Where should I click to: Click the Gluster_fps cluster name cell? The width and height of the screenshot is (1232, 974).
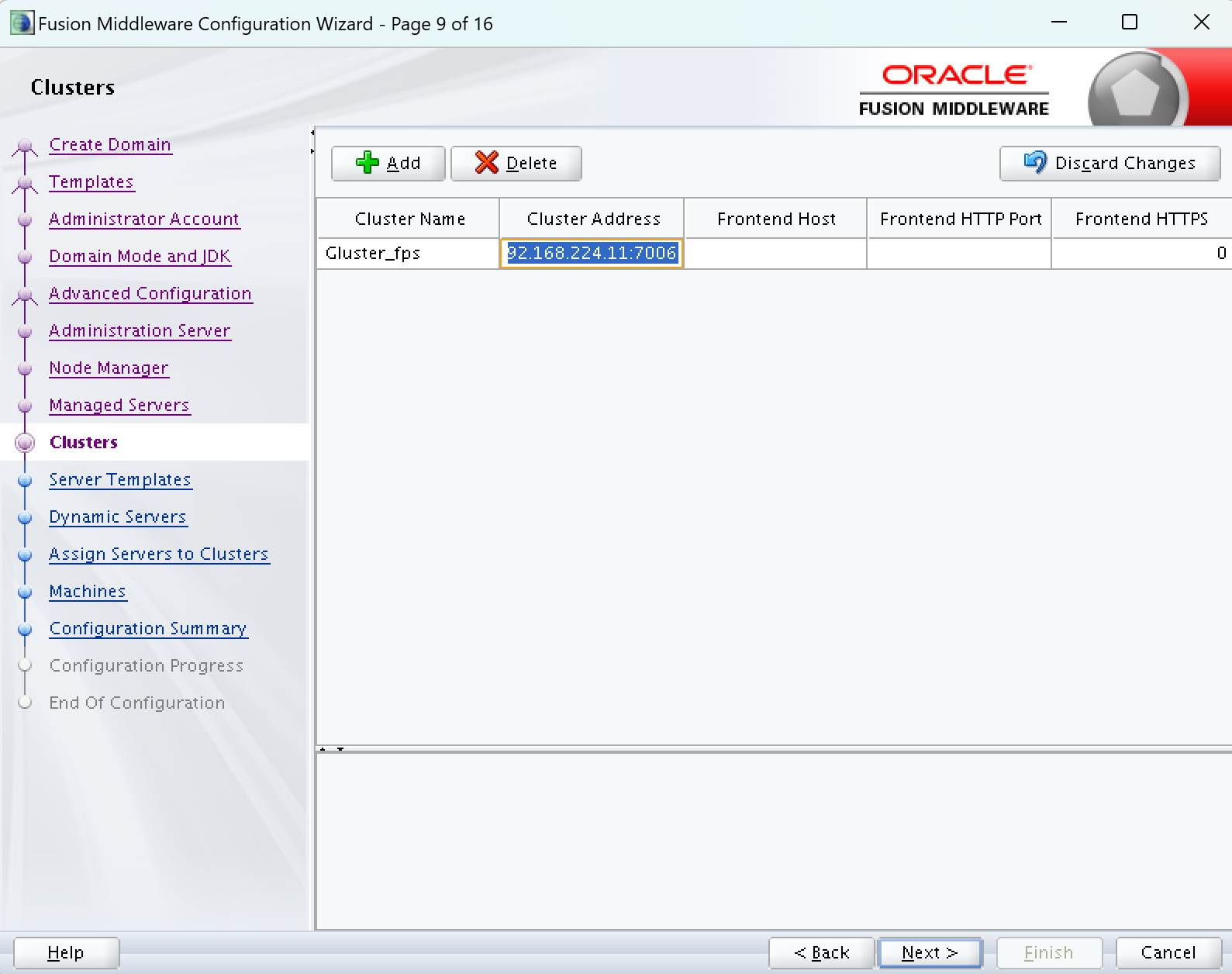(409, 254)
